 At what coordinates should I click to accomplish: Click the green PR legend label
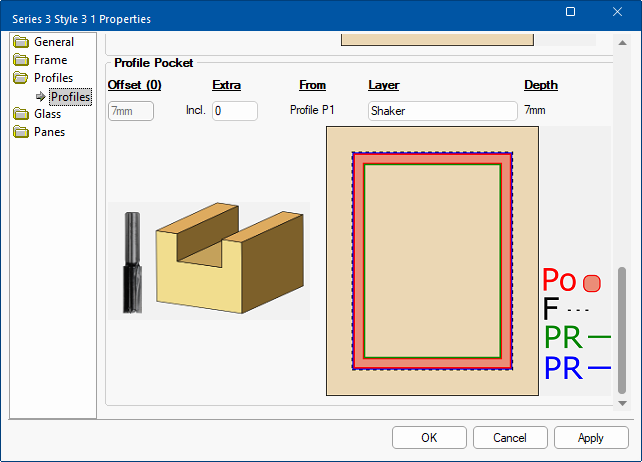click(563, 337)
